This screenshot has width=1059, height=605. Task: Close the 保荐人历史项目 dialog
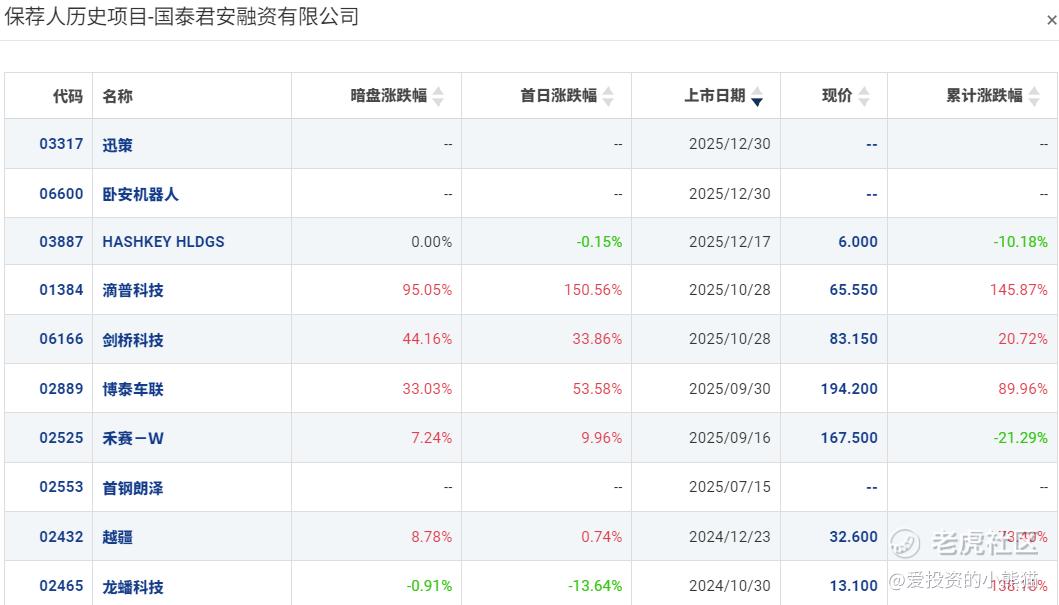[x=1052, y=20]
